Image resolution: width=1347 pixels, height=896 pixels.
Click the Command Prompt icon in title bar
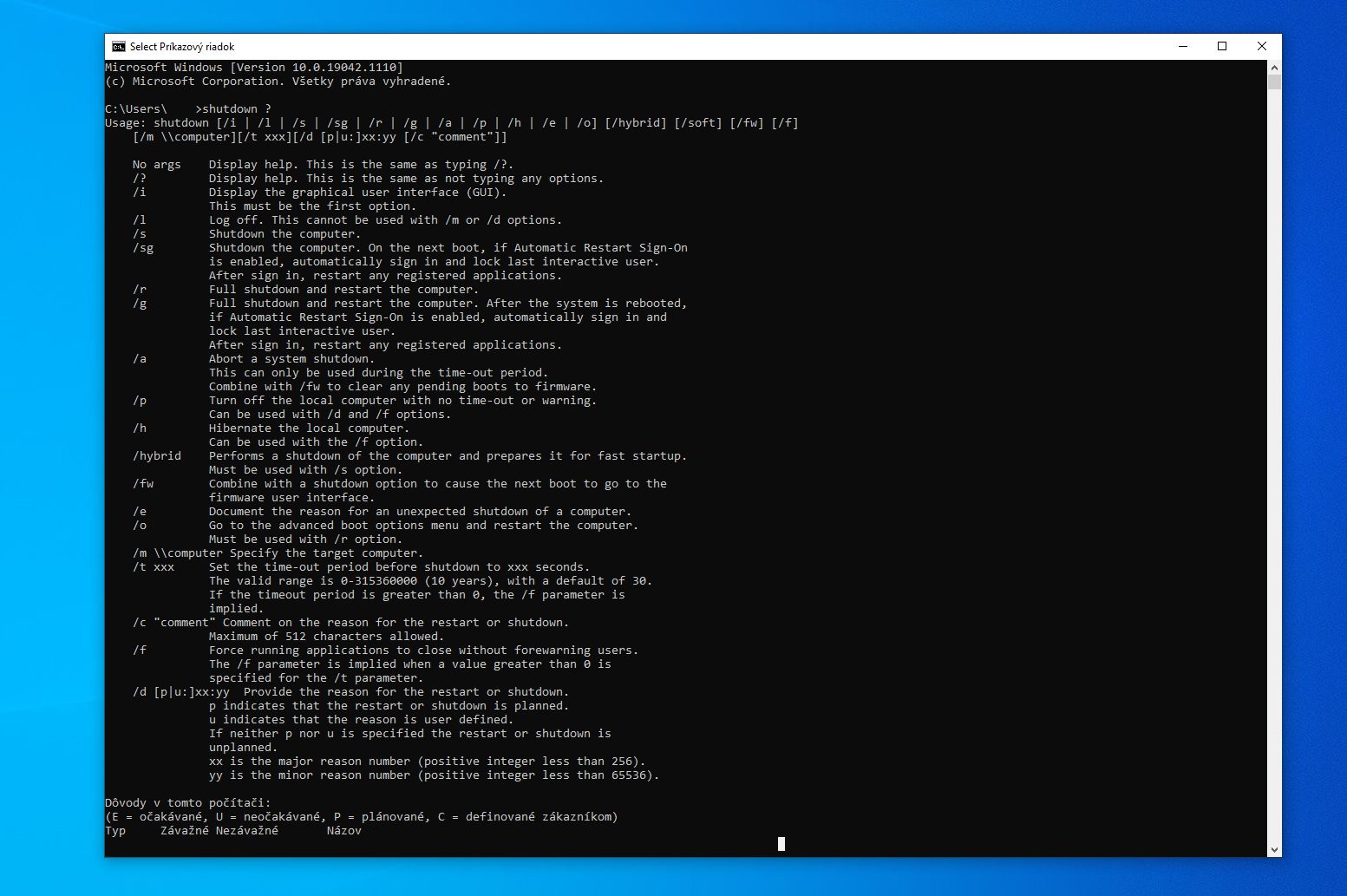[118, 47]
